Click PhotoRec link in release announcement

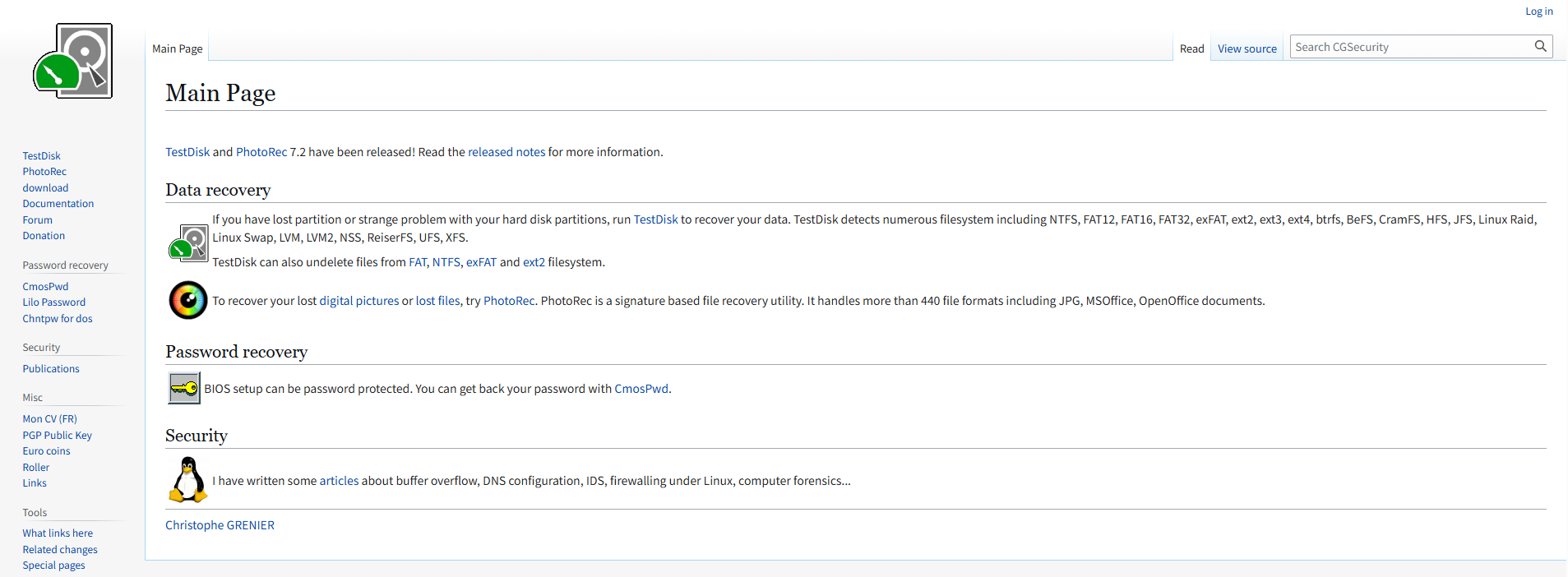[x=261, y=152]
